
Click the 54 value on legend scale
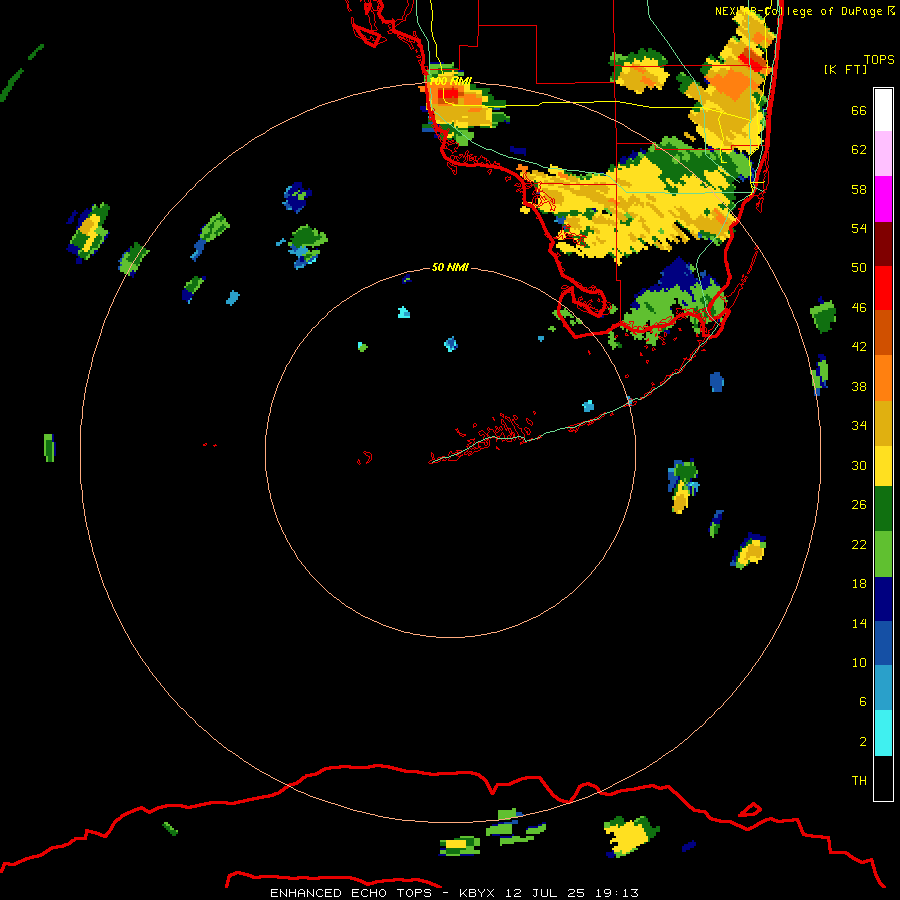tap(859, 228)
